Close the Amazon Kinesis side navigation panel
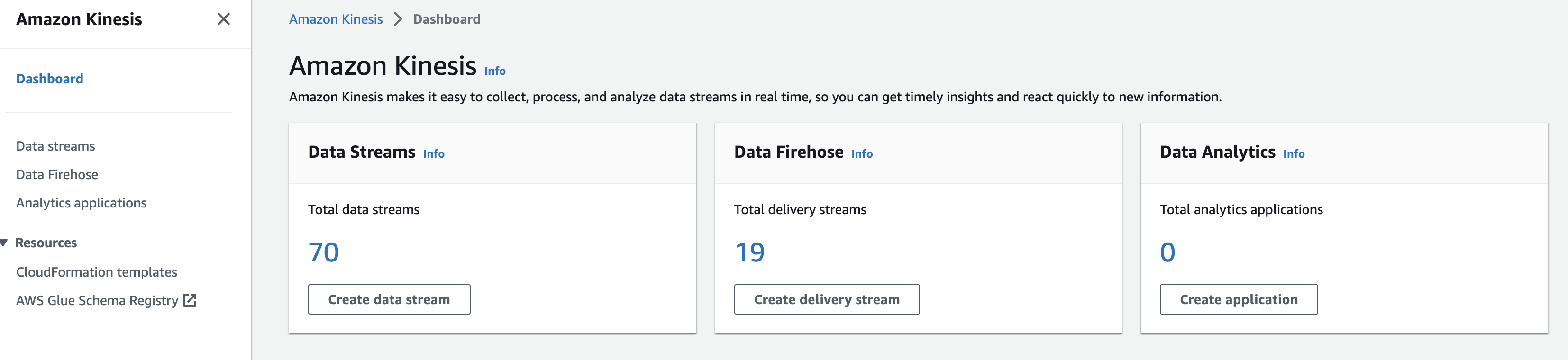1568x360 pixels. [x=223, y=19]
